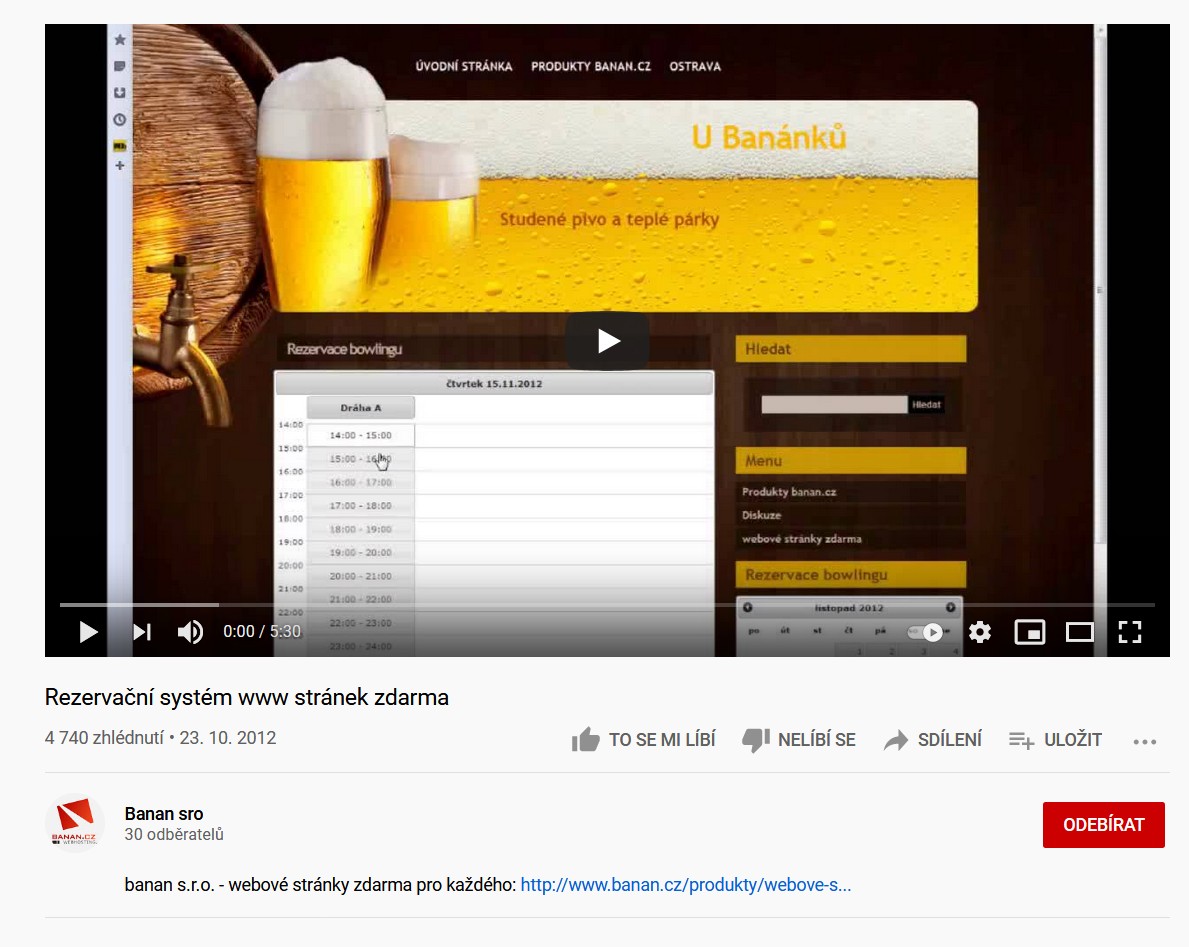
Task: Open the more actions menu (three dots)
Action: coord(1142,739)
